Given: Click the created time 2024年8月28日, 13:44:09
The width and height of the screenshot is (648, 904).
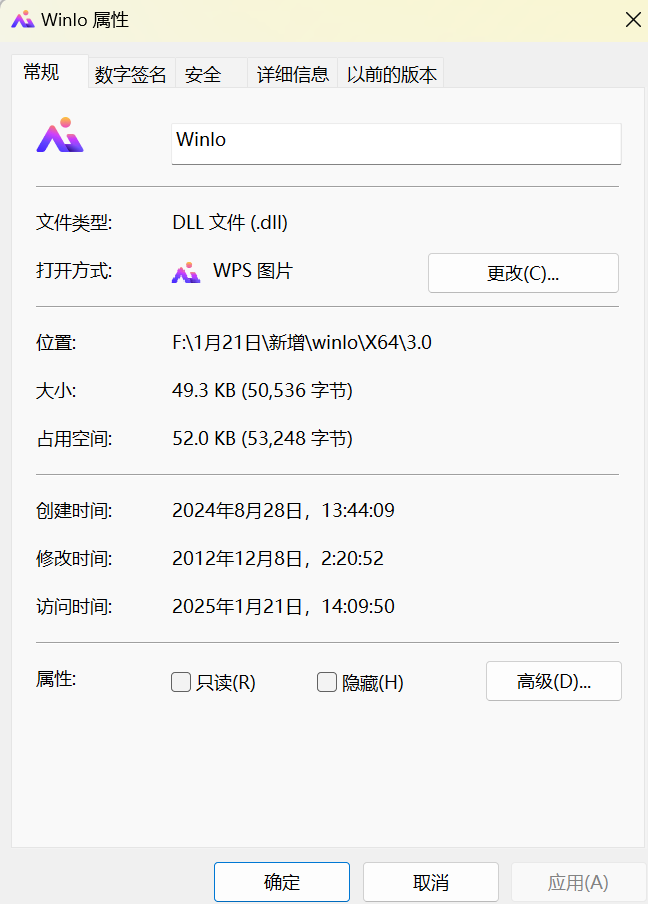Looking at the screenshot, I should pos(284,510).
